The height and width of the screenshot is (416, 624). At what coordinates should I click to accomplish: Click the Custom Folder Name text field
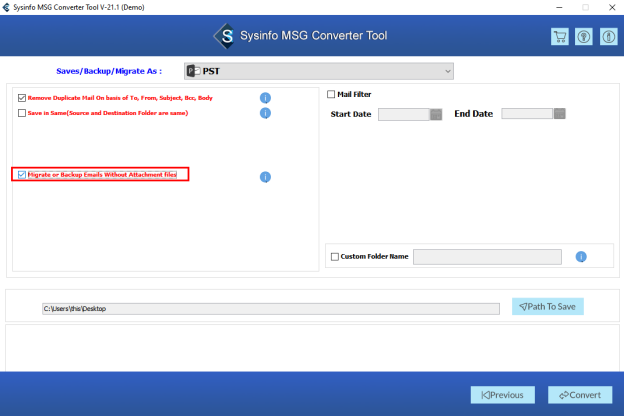488,257
